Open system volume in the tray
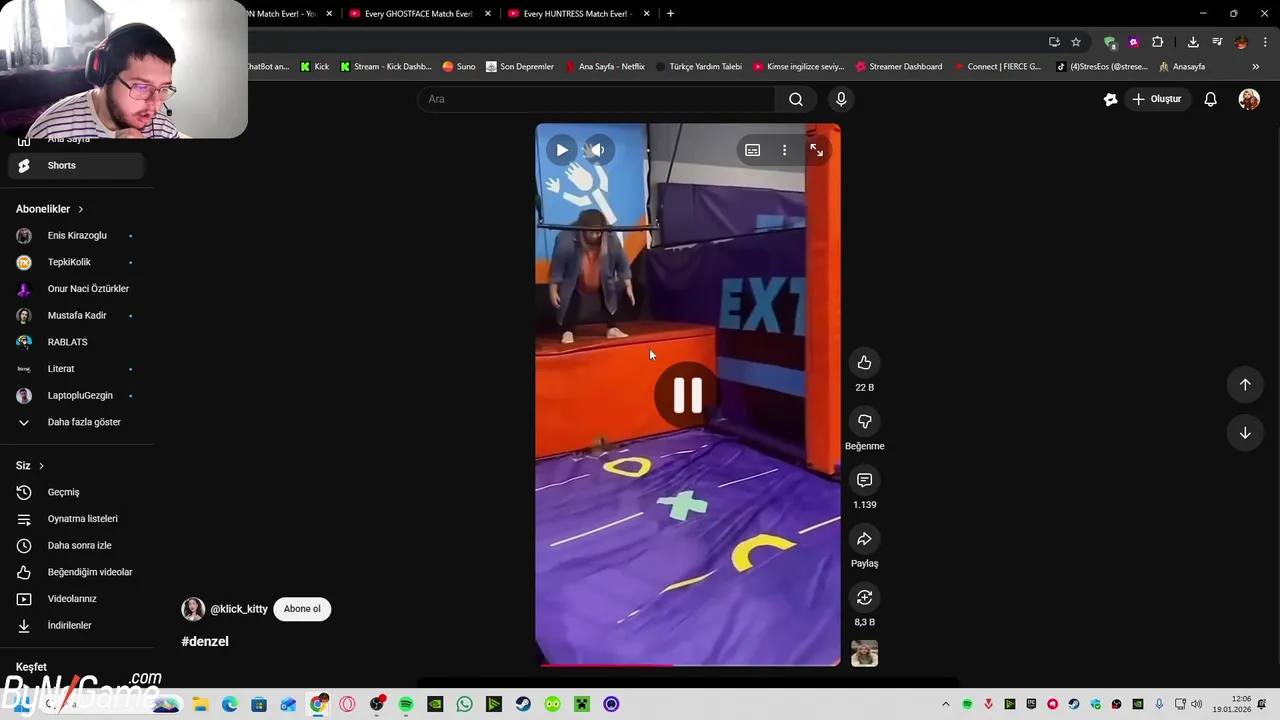This screenshot has width=1280, height=720. [x=1197, y=704]
